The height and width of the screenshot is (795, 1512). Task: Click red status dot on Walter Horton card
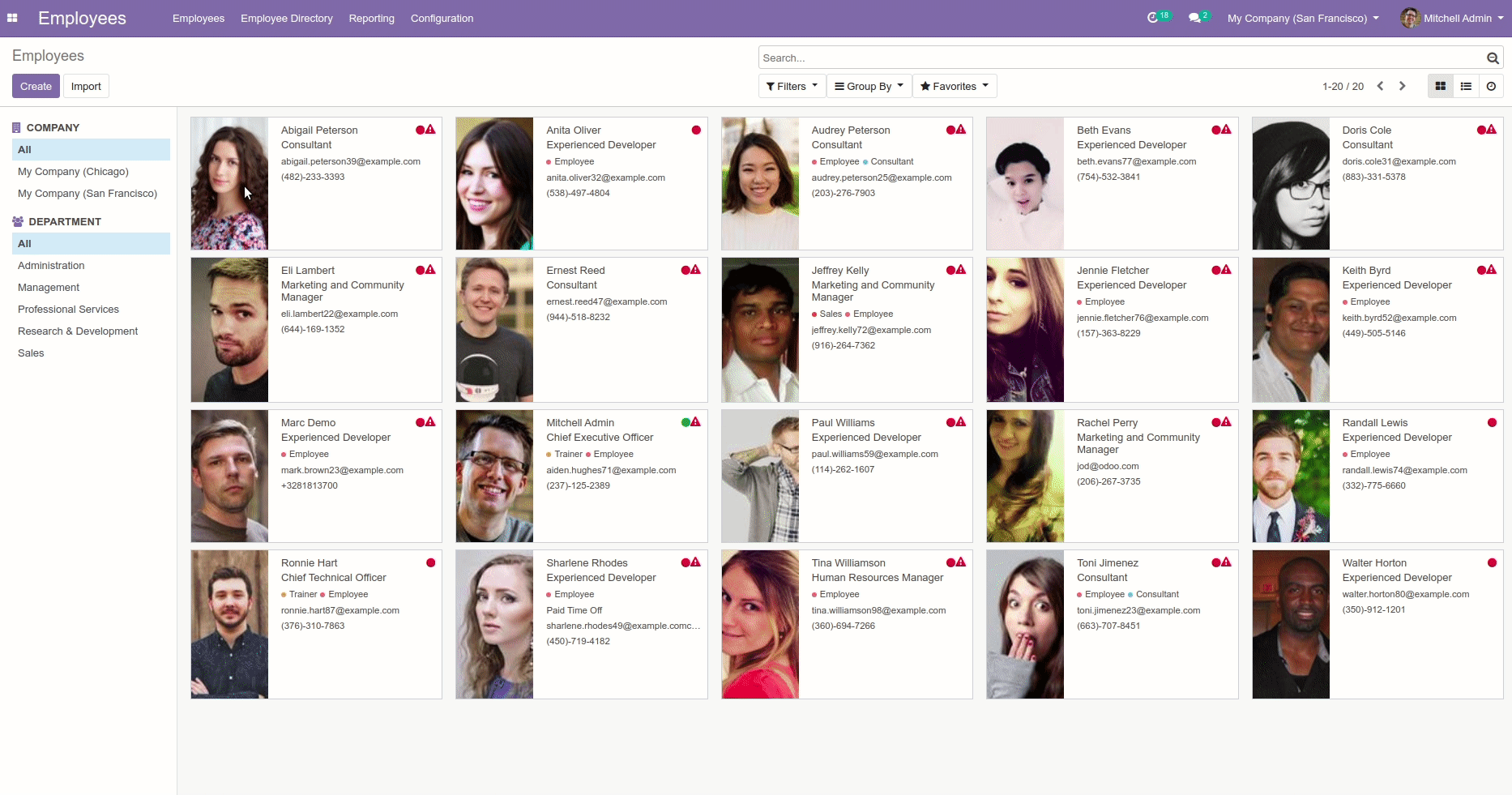1492,562
